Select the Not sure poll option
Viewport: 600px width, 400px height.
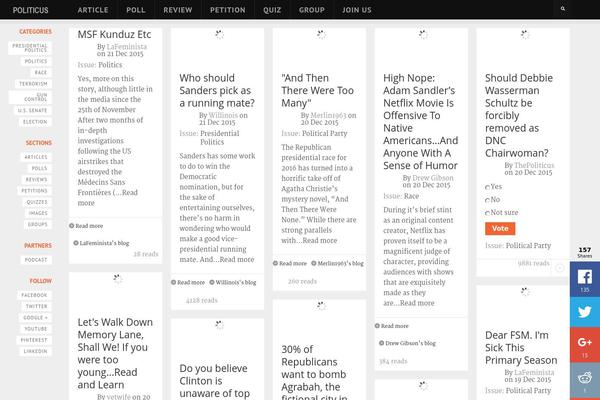coord(487,213)
